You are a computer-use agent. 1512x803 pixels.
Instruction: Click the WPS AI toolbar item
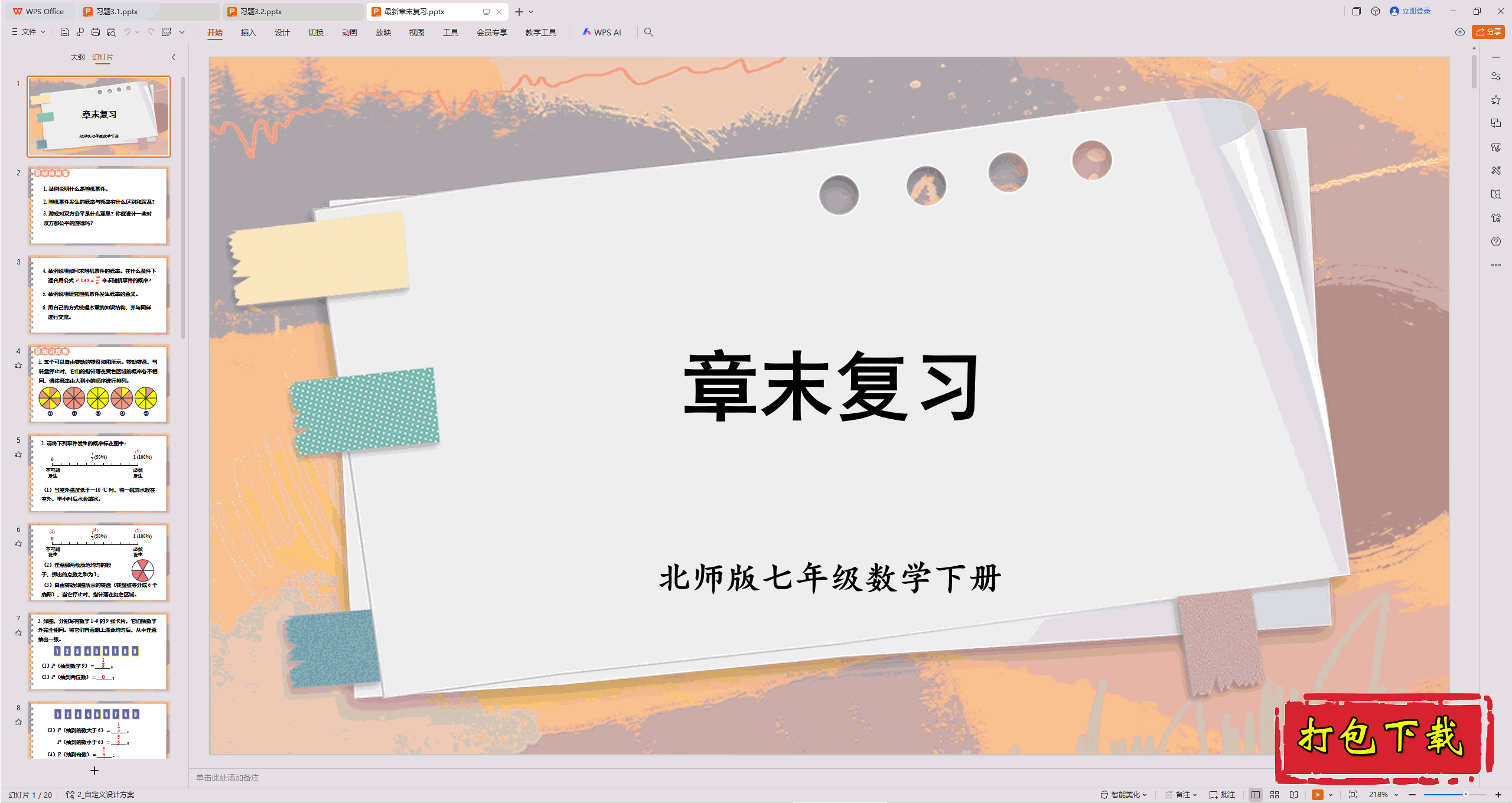[602, 32]
